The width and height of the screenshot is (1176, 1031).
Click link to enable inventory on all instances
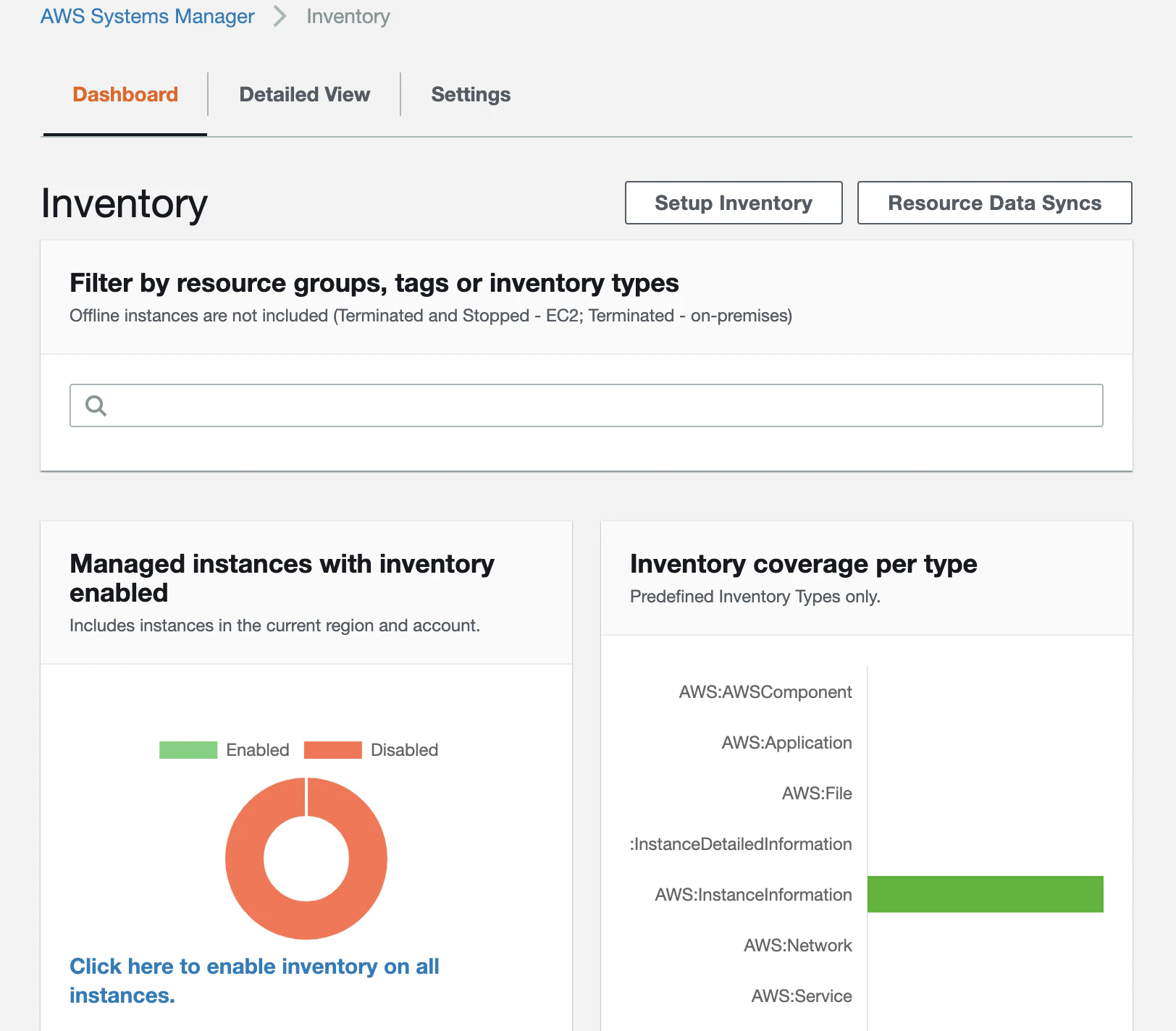[254, 981]
